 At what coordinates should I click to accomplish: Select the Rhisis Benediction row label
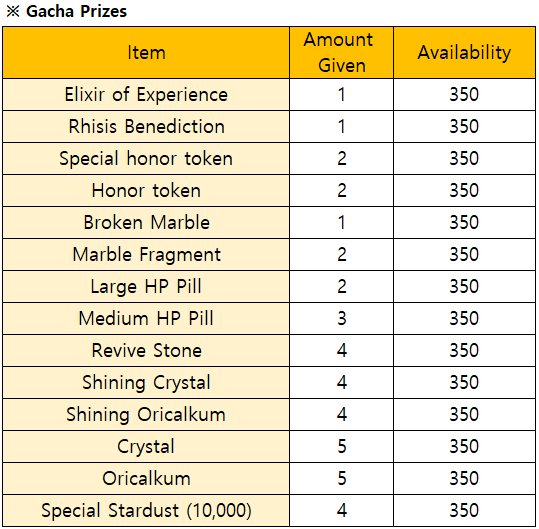click(x=146, y=126)
